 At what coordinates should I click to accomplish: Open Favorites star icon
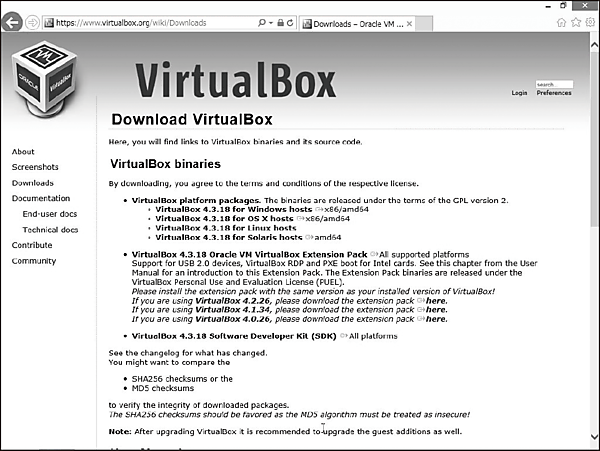[576, 23]
